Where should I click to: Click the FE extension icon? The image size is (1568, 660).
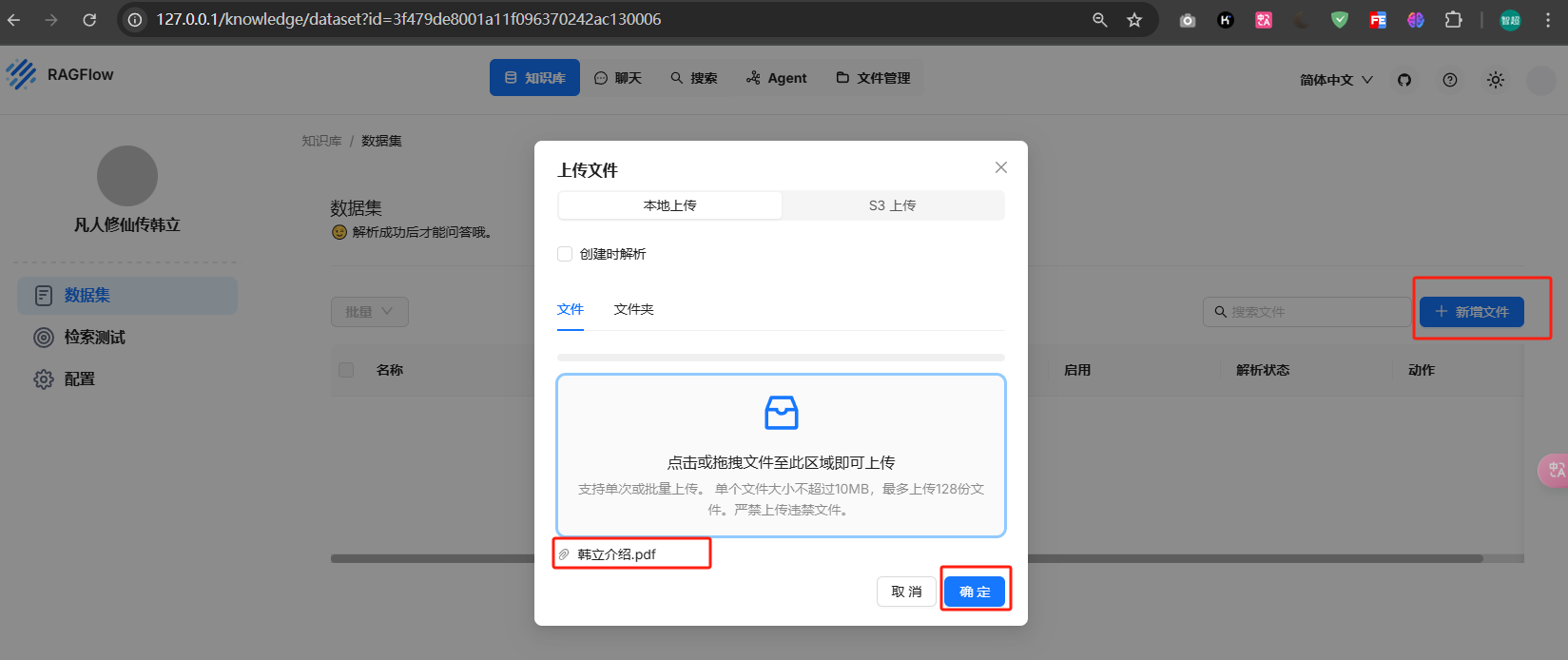pos(1378,19)
